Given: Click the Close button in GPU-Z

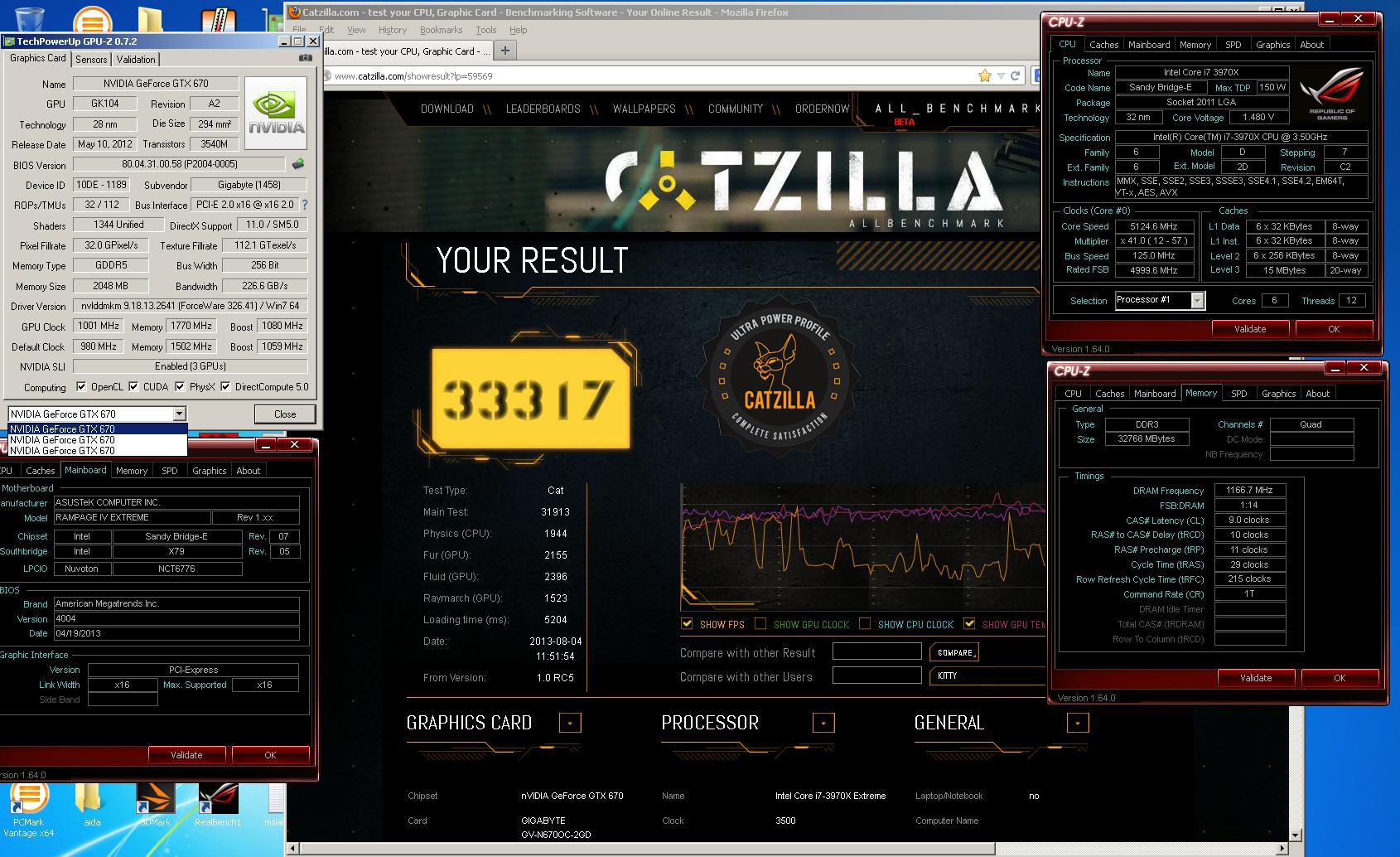Looking at the screenshot, I should 285,414.
